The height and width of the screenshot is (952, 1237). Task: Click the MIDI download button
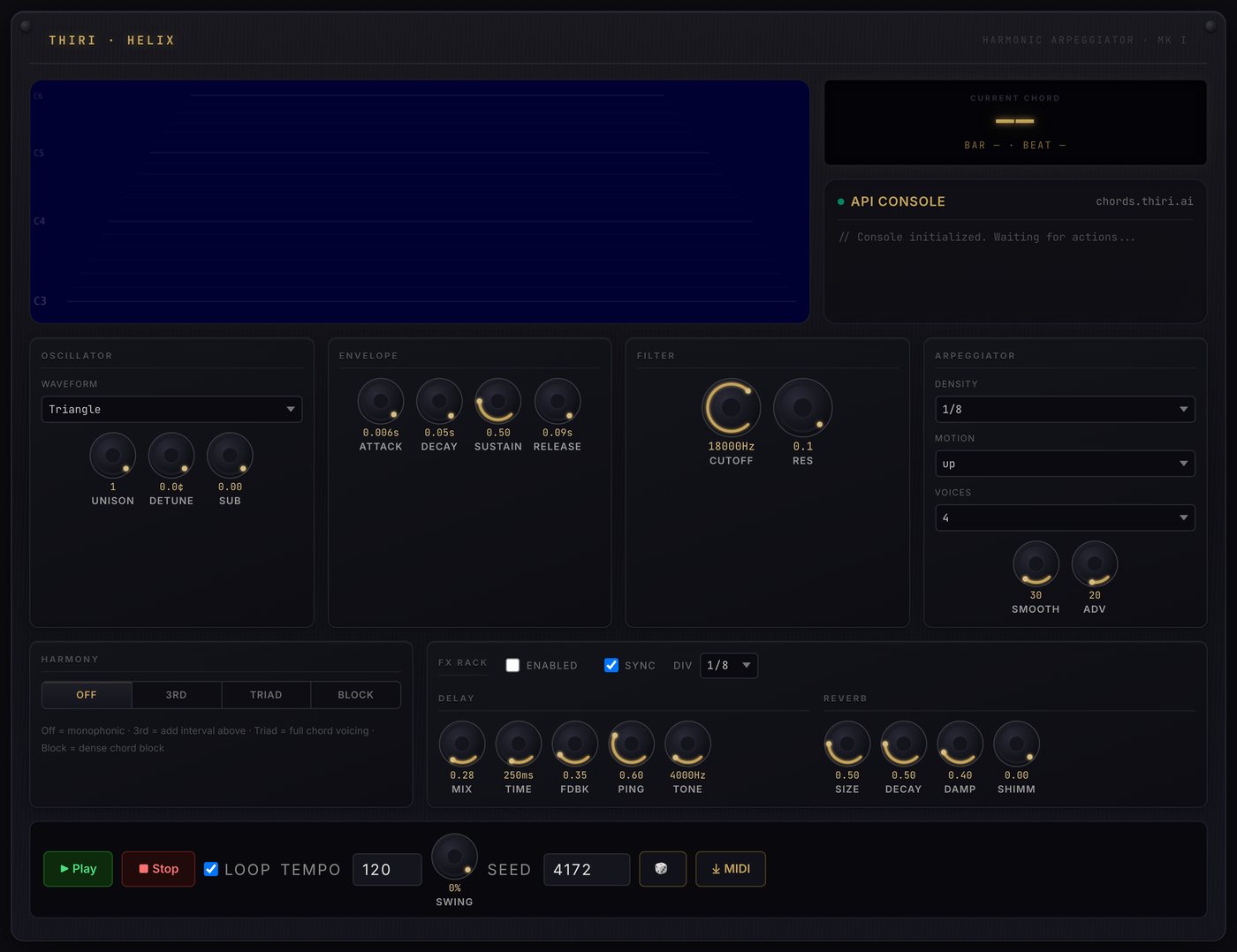[x=731, y=869]
